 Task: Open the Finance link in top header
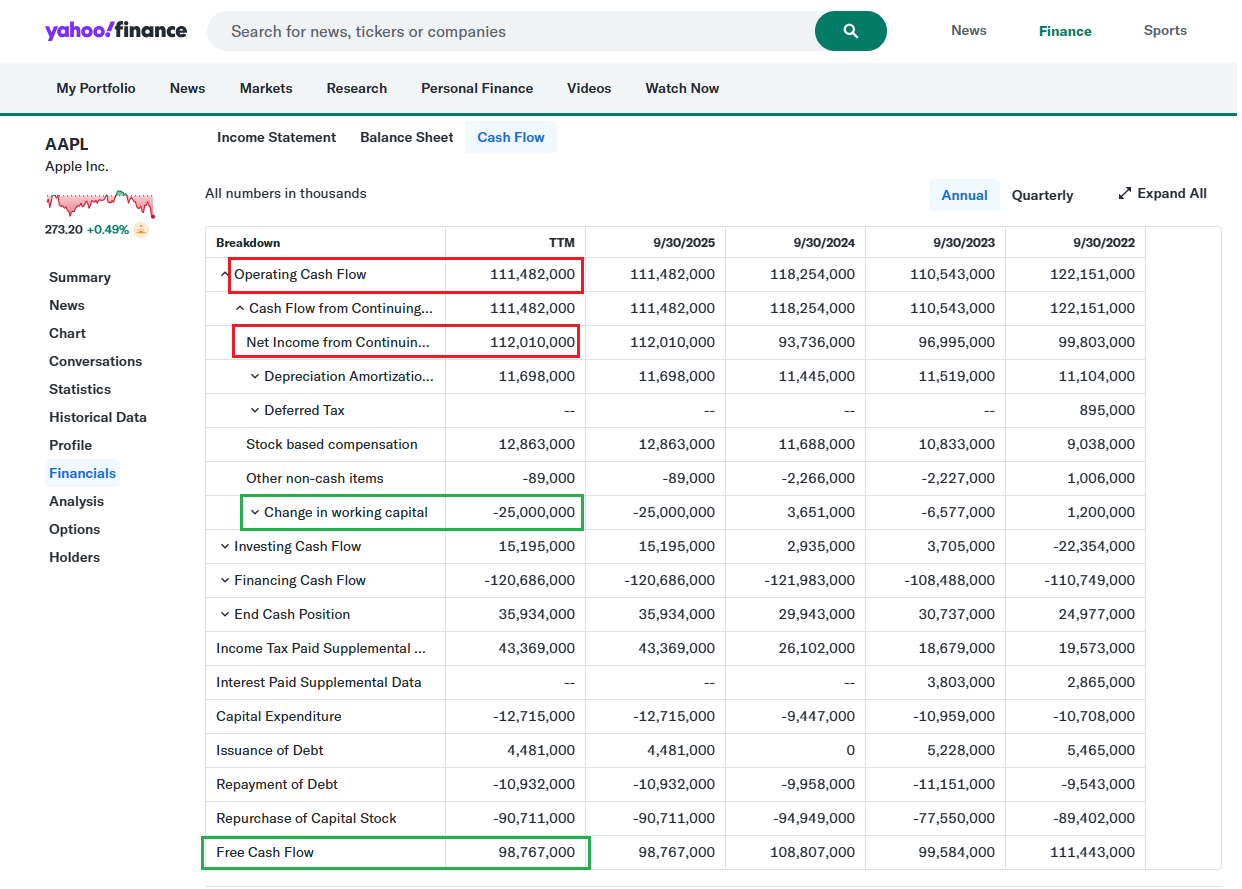1065,31
